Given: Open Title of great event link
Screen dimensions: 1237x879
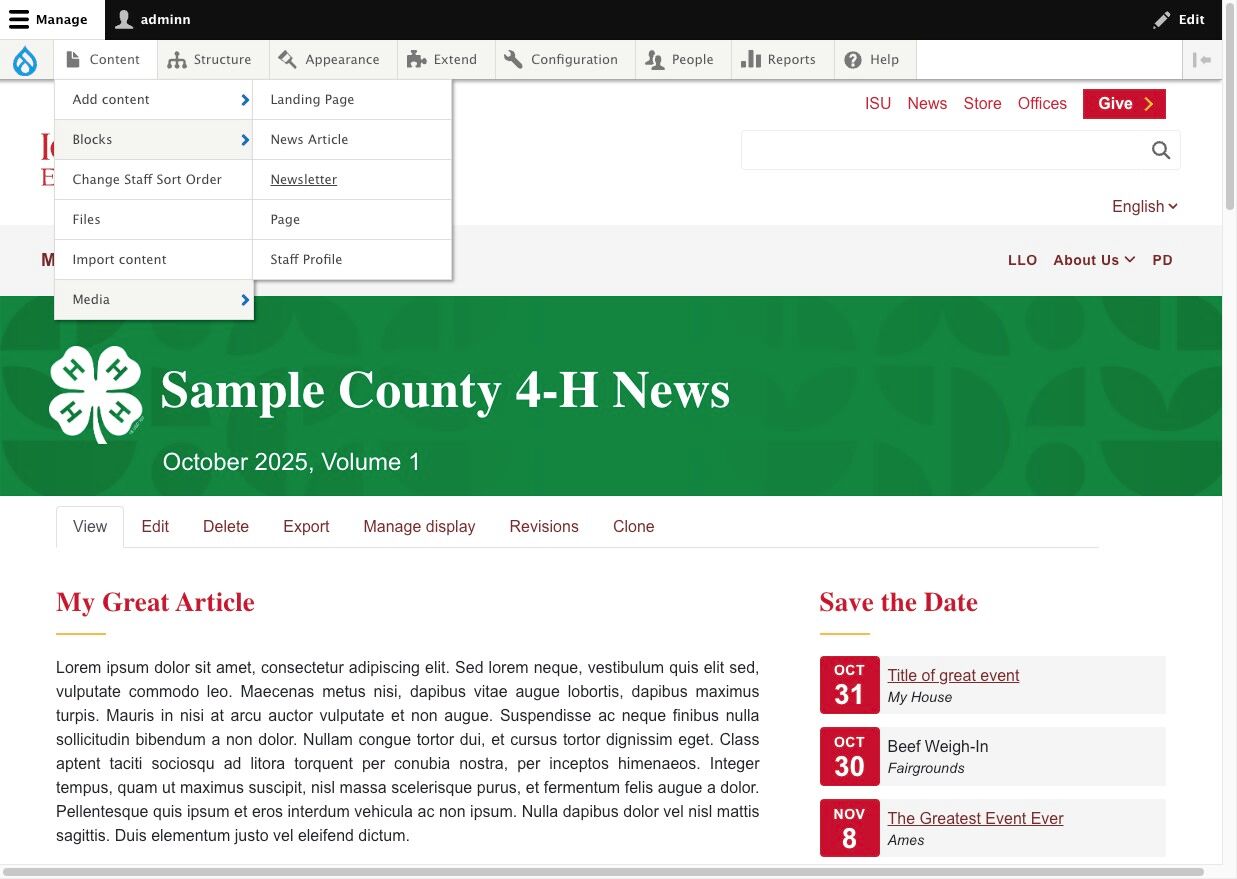Looking at the screenshot, I should pos(953,676).
